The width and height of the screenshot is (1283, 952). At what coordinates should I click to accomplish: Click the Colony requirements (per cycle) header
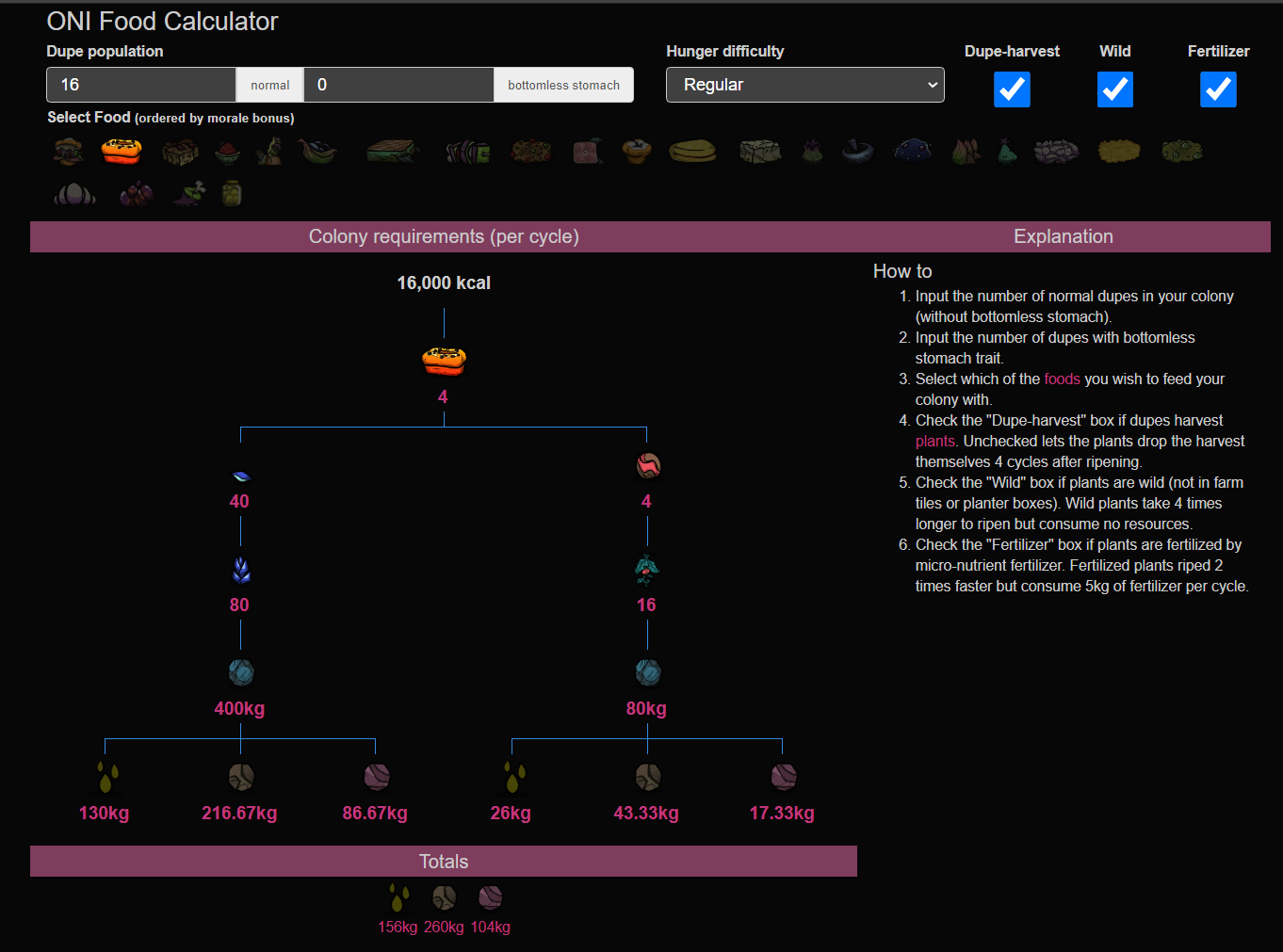444,236
